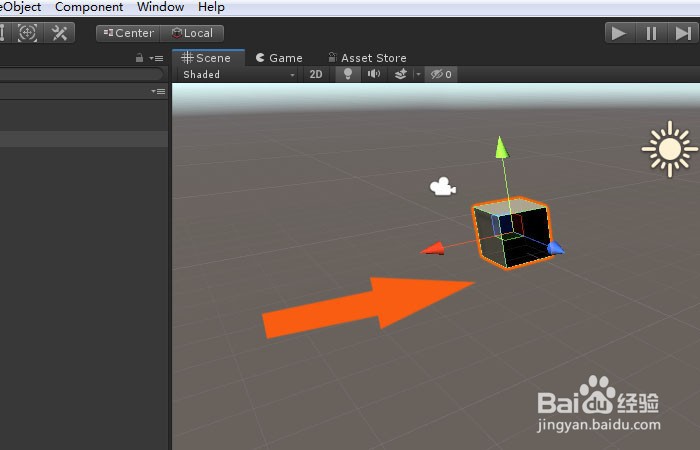The image size is (700, 450).
Task: Toggle pivot mode Center button
Action: 128,33
